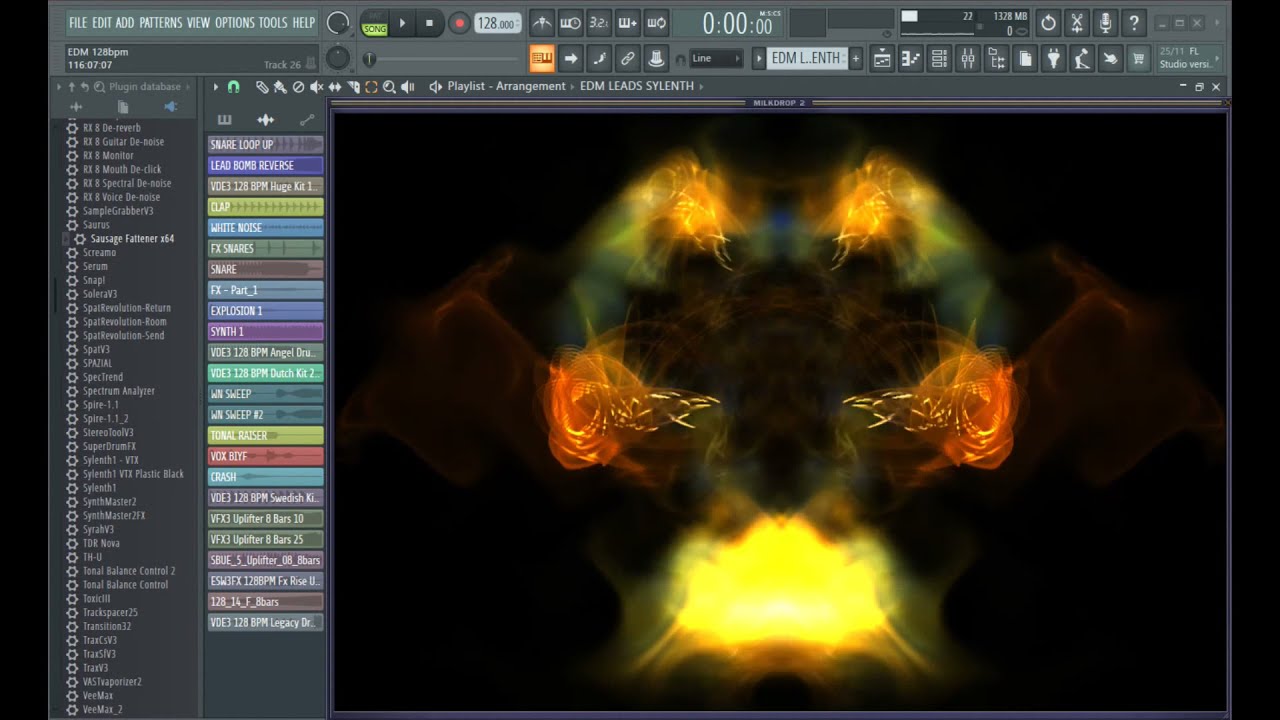Open the EDIT menu

point(102,23)
